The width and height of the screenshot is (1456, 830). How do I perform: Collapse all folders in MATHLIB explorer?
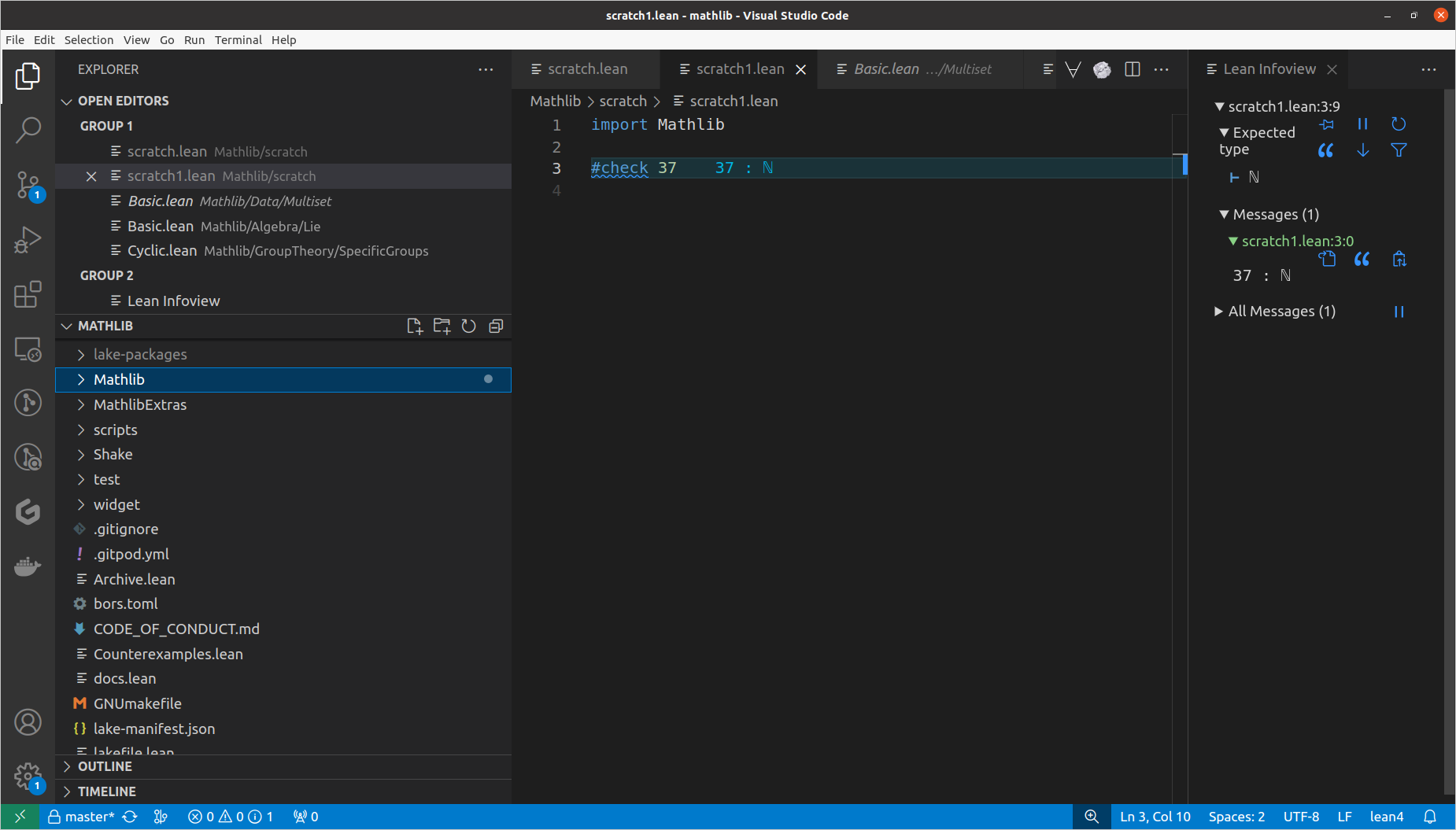[x=496, y=326]
